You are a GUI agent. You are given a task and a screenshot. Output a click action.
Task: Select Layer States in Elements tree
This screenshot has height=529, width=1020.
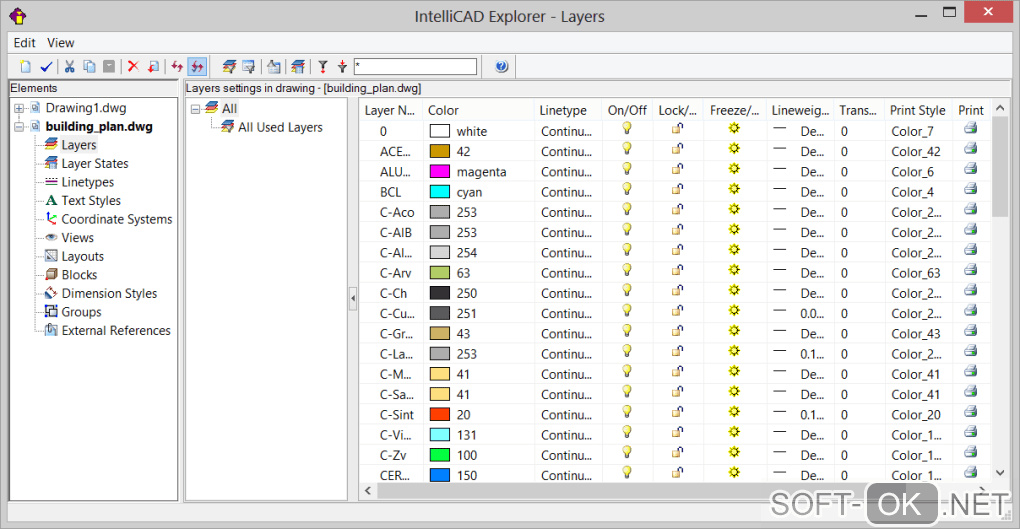[94, 163]
